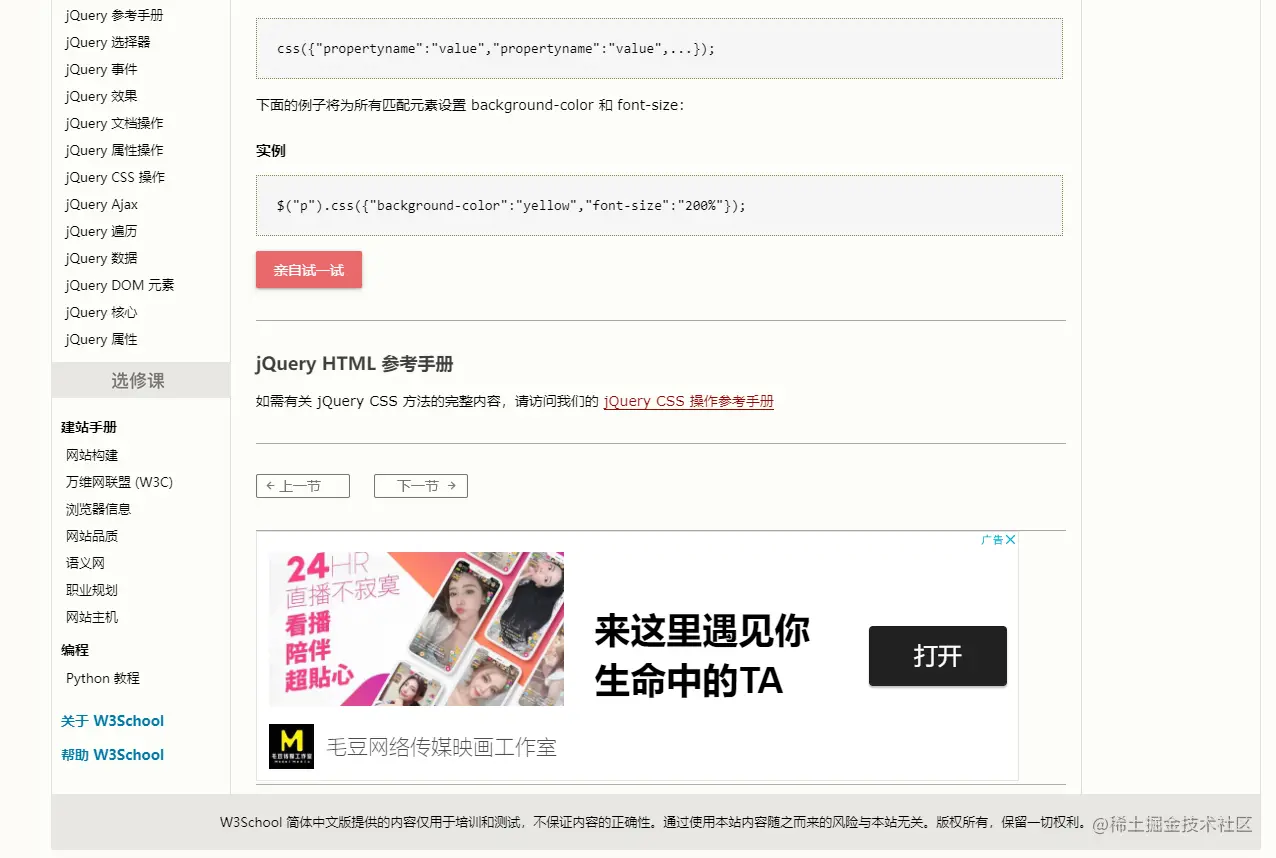
Task: Go to previous section 上一节
Action: click(x=303, y=486)
